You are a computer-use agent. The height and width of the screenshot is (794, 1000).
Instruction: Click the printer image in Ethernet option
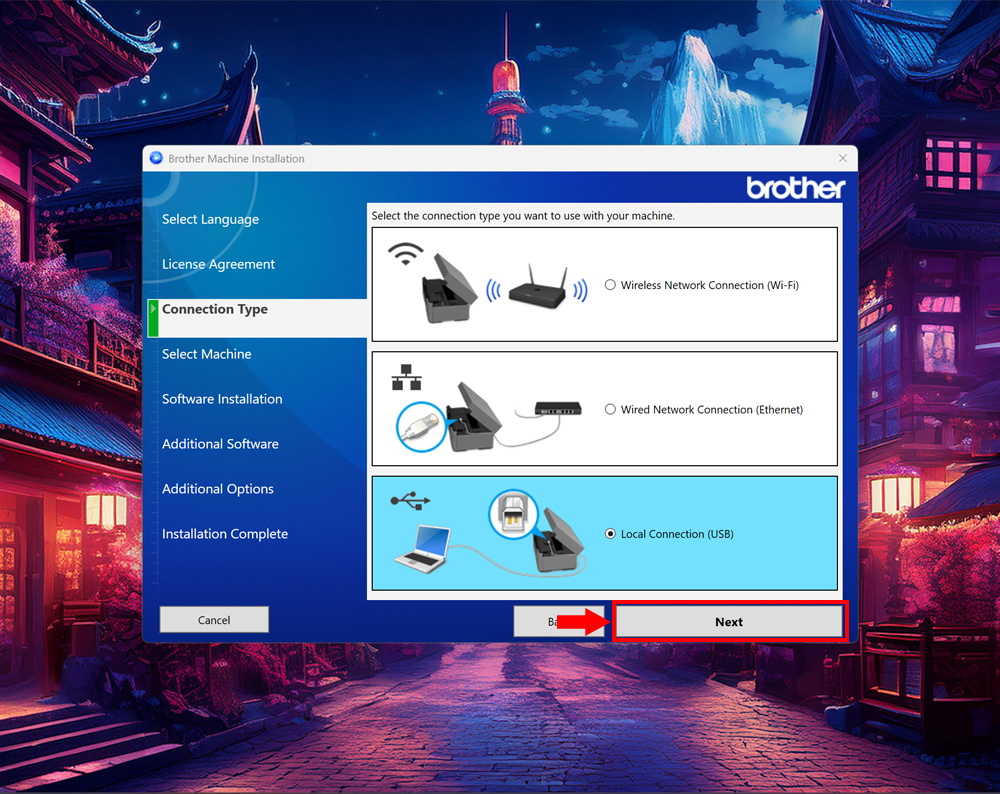[x=474, y=417]
